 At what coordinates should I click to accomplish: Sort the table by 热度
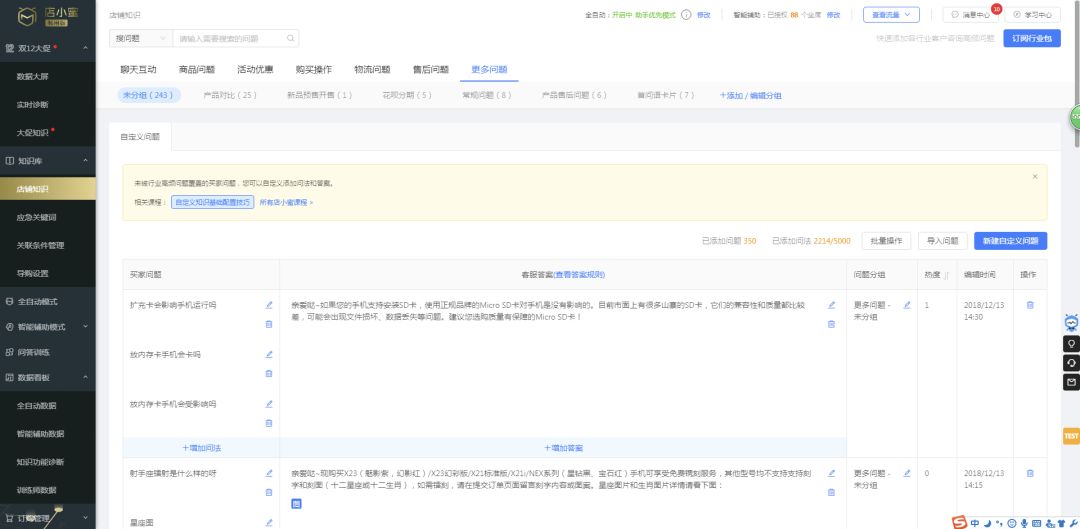pos(945,274)
